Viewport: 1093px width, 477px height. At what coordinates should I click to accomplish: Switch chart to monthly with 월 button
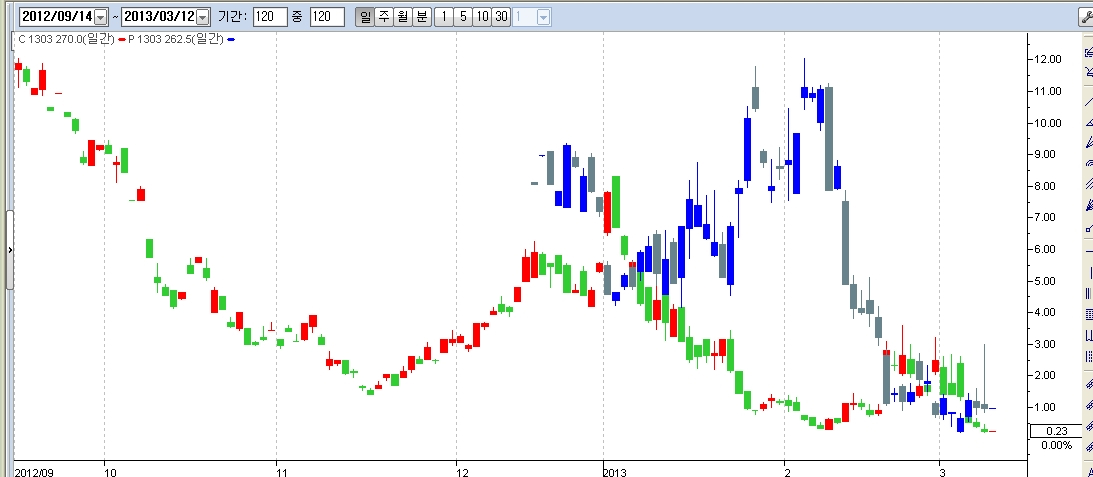402,17
